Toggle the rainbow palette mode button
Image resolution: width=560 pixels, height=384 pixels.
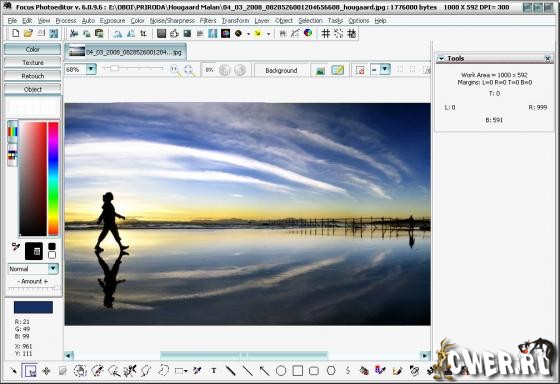click(x=12, y=131)
